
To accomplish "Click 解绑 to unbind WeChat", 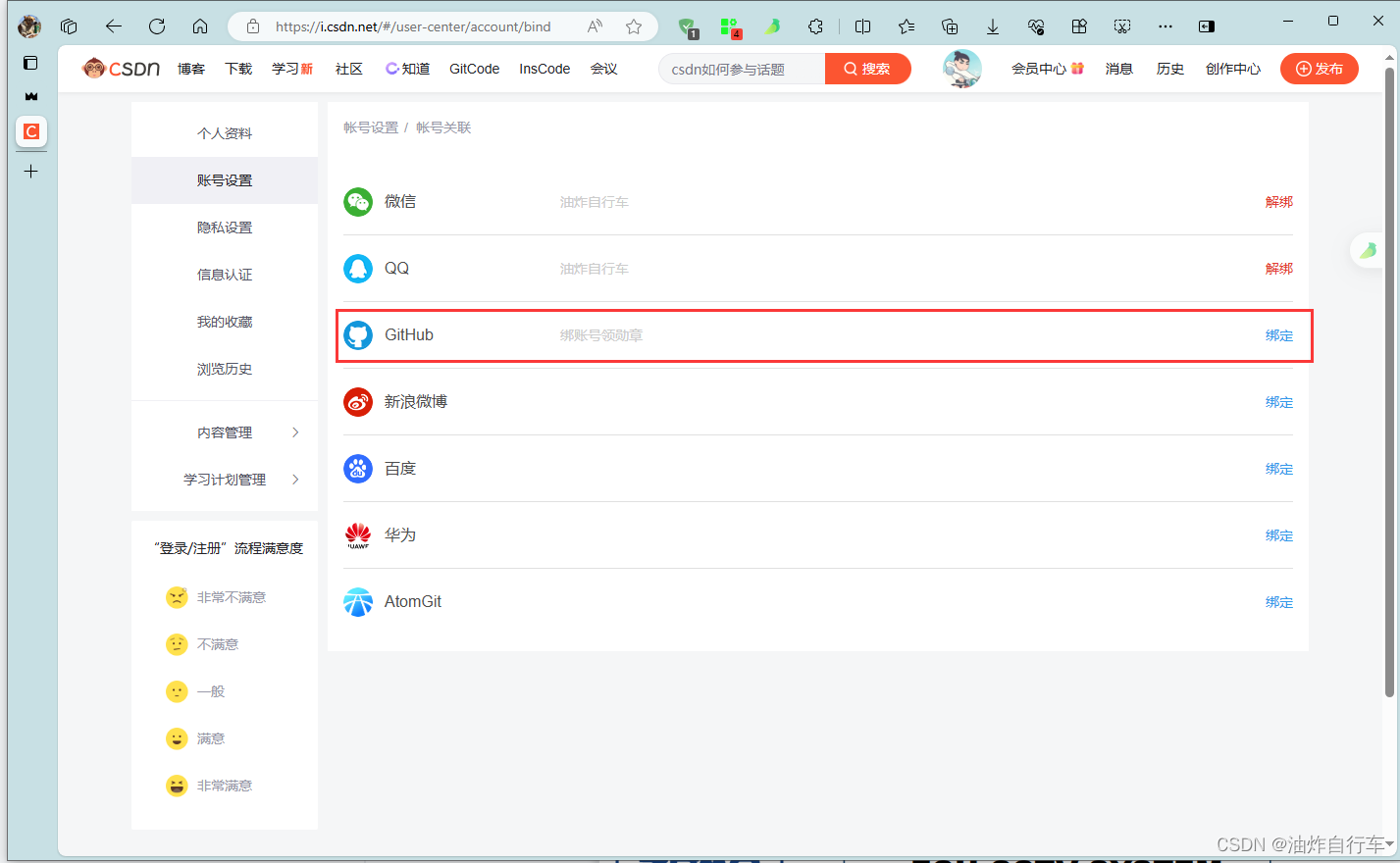I will (x=1278, y=201).
